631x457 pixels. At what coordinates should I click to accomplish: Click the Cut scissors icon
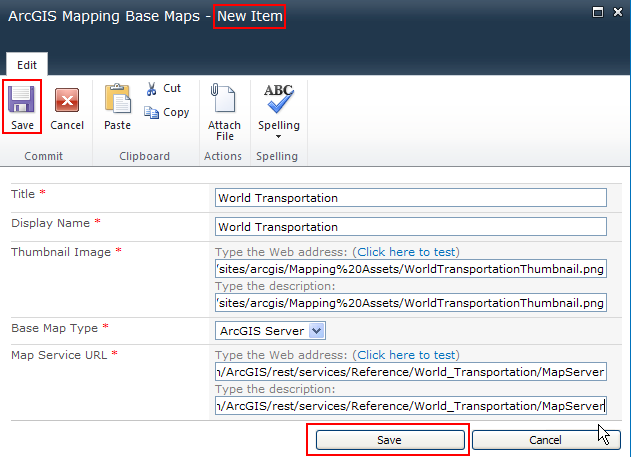153,89
